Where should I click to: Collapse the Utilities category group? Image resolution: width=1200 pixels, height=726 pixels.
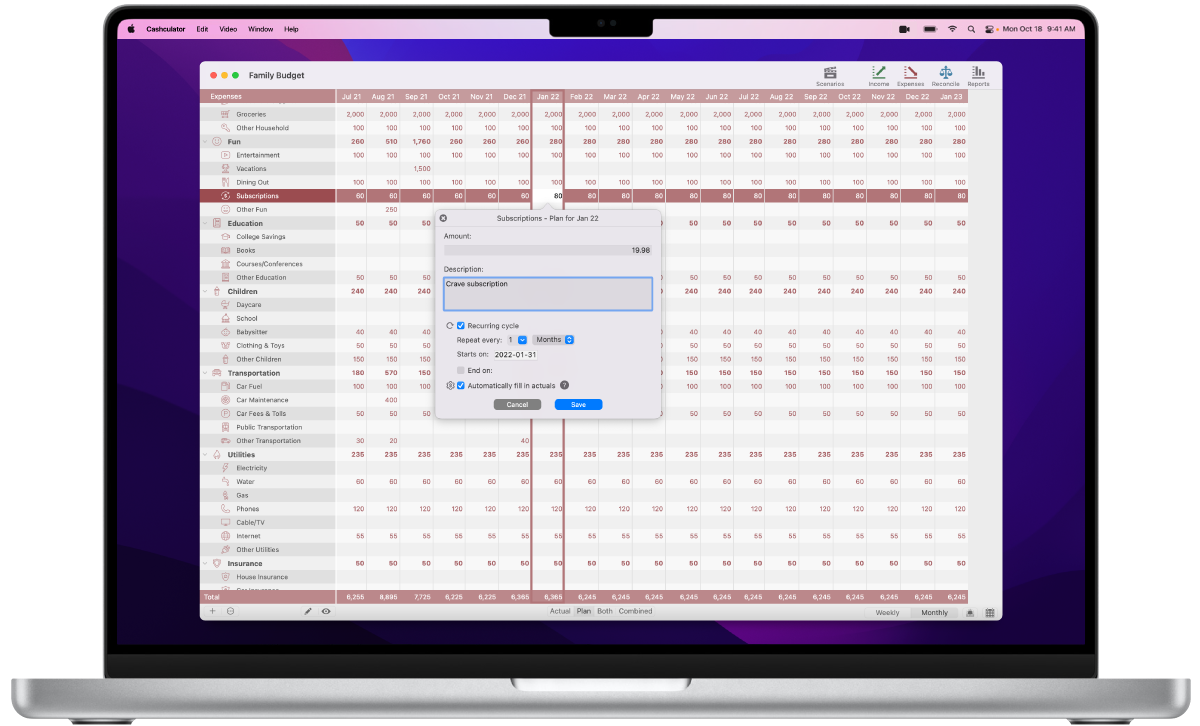click(x=205, y=454)
